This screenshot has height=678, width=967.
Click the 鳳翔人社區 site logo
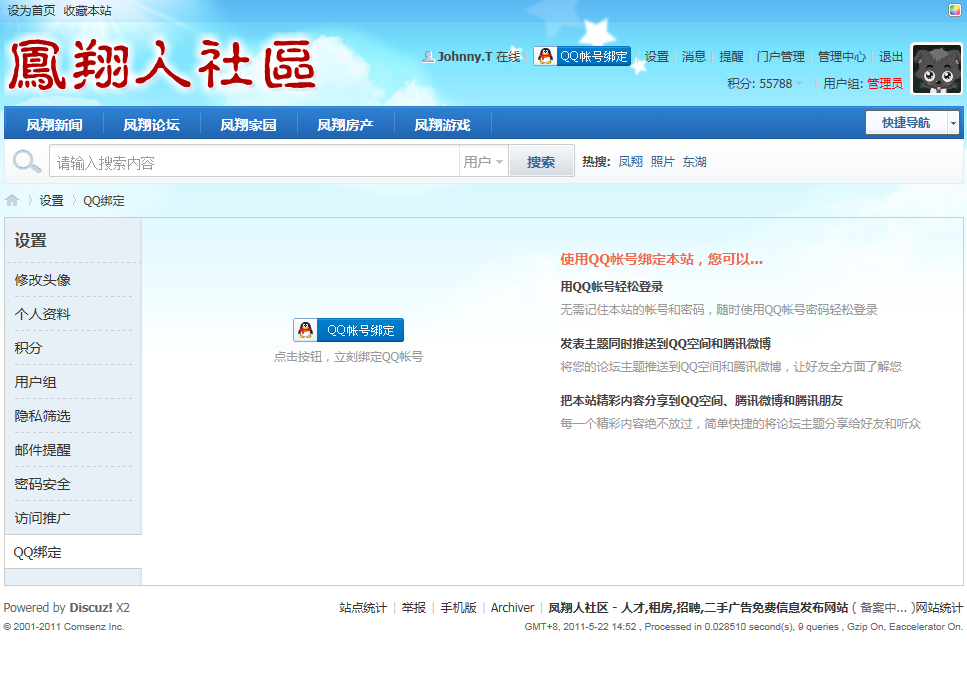coord(162,66)
